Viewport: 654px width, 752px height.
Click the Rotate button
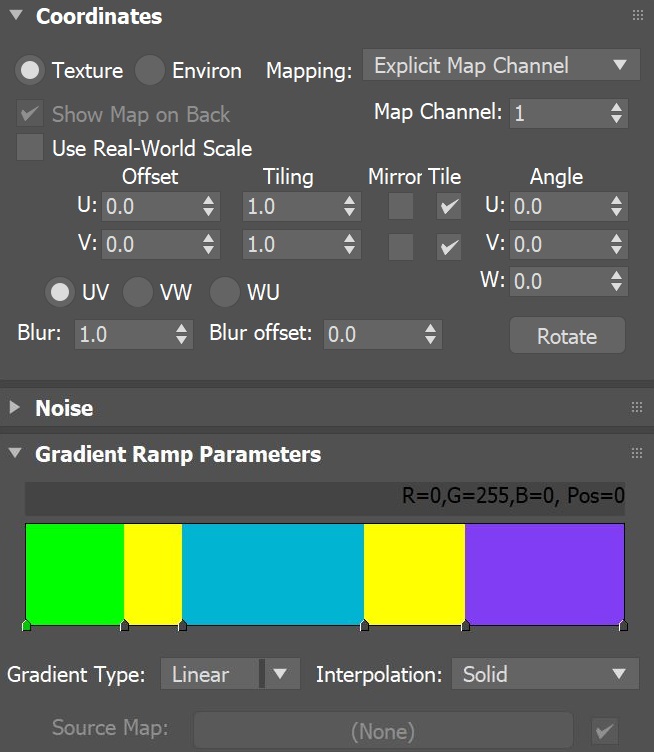tap(567, 336)
